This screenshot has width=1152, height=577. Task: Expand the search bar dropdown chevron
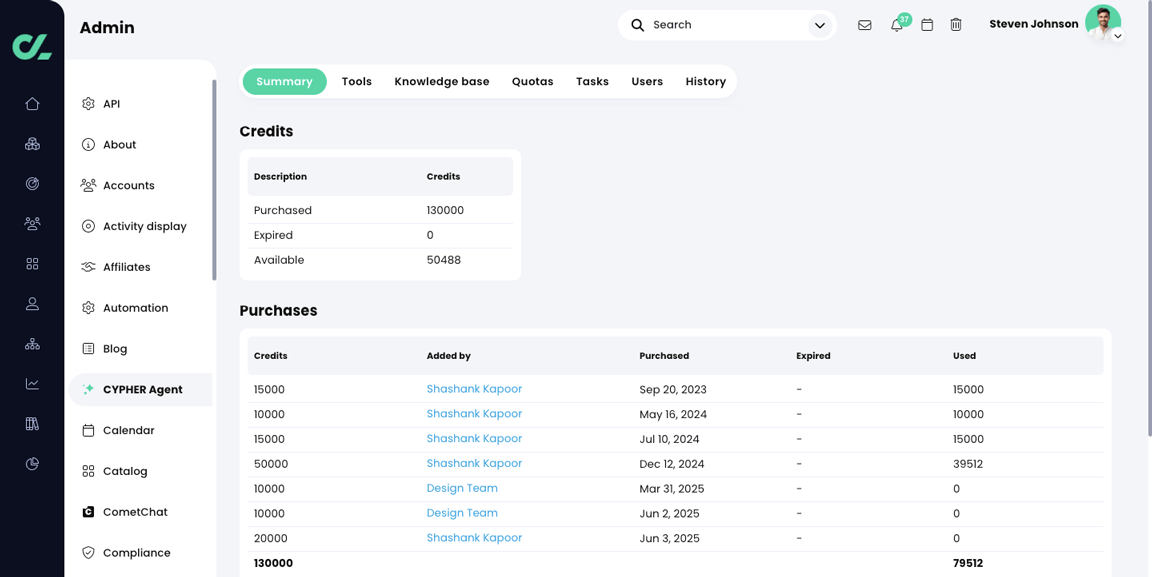[x=819, y=25]
